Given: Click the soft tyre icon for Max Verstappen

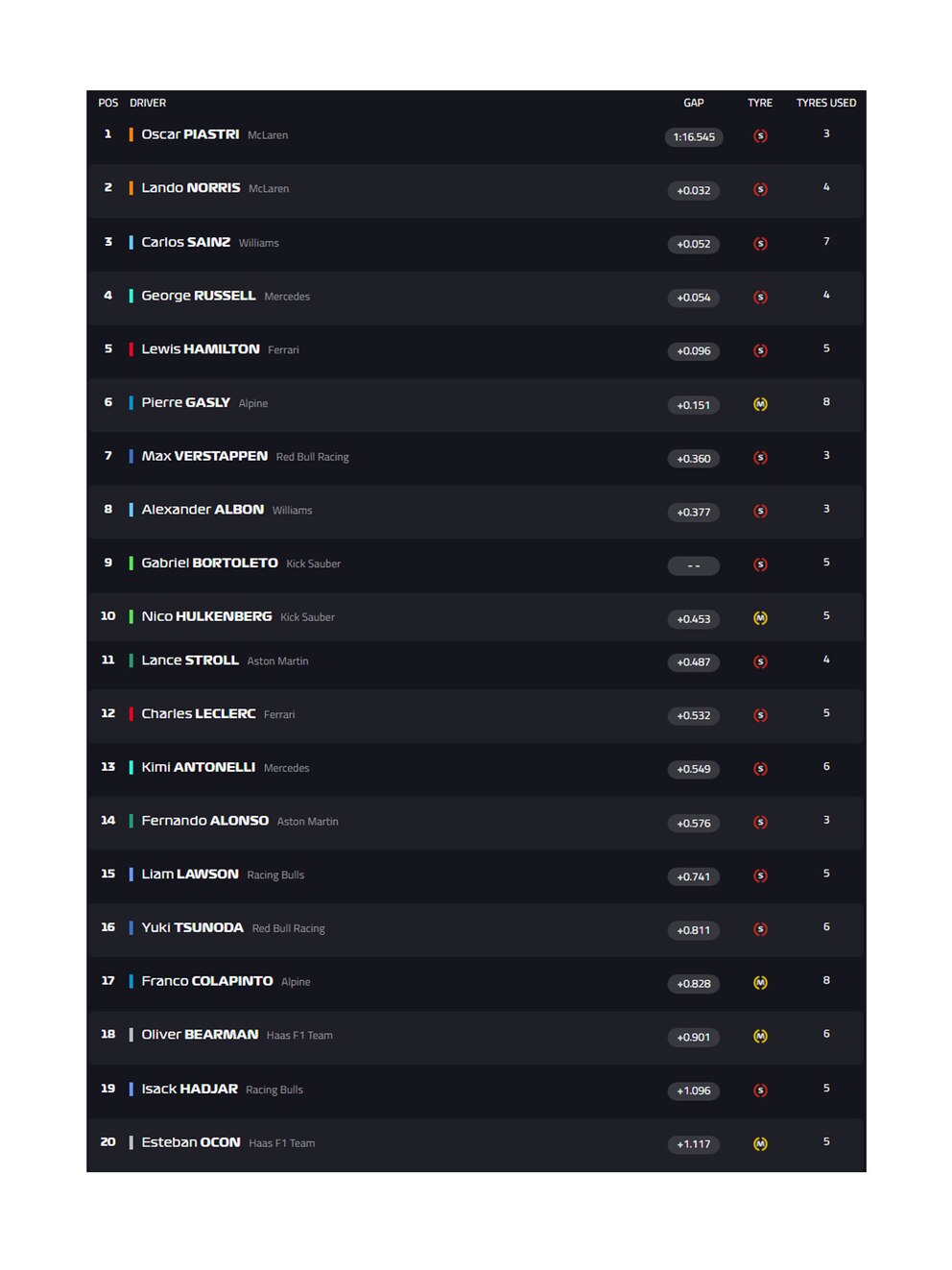Looking at the screenshot, I should click(760, 458).
